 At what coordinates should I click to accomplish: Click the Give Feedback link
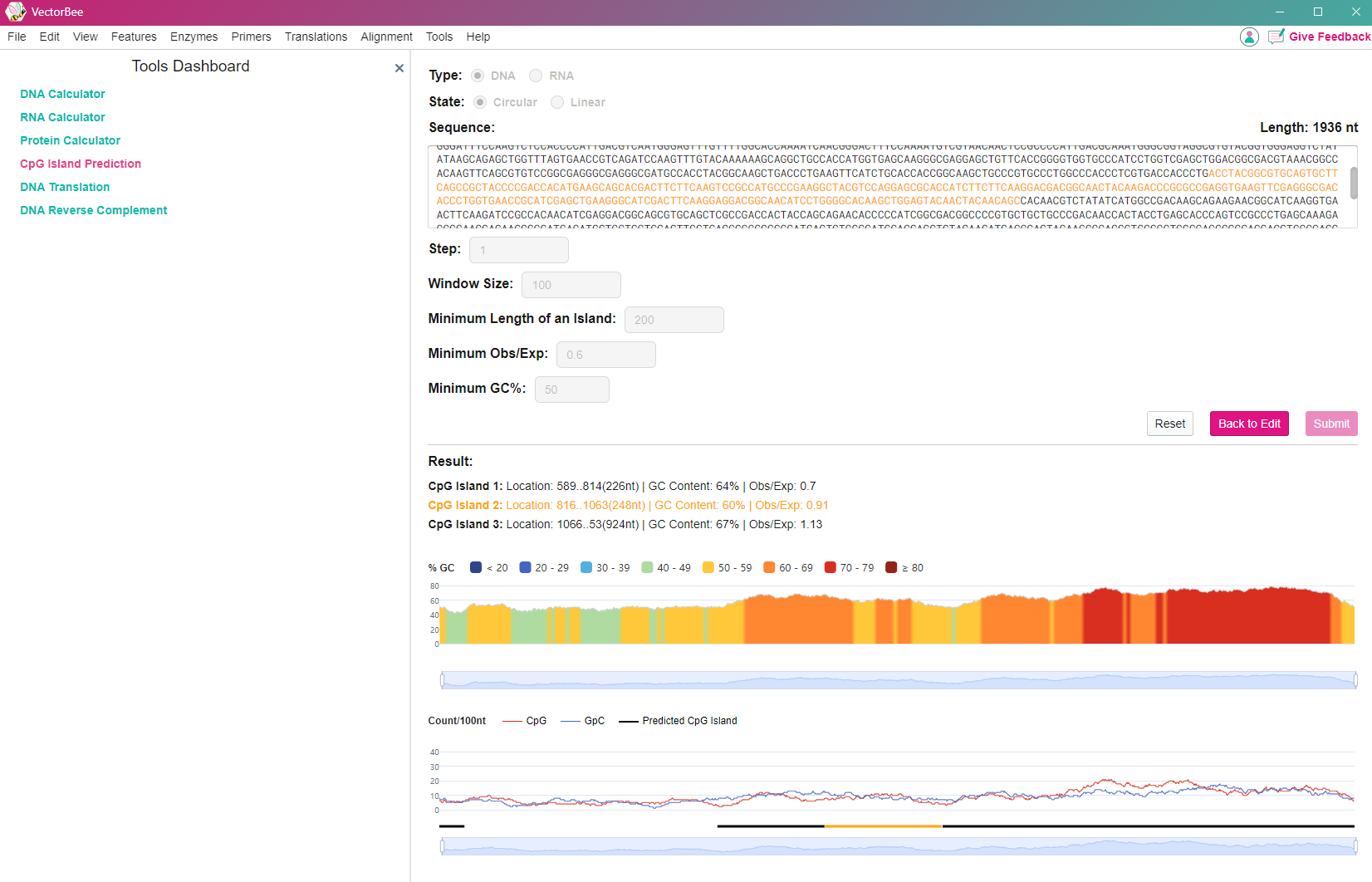pyautogui.click(x=1330, y=37)
